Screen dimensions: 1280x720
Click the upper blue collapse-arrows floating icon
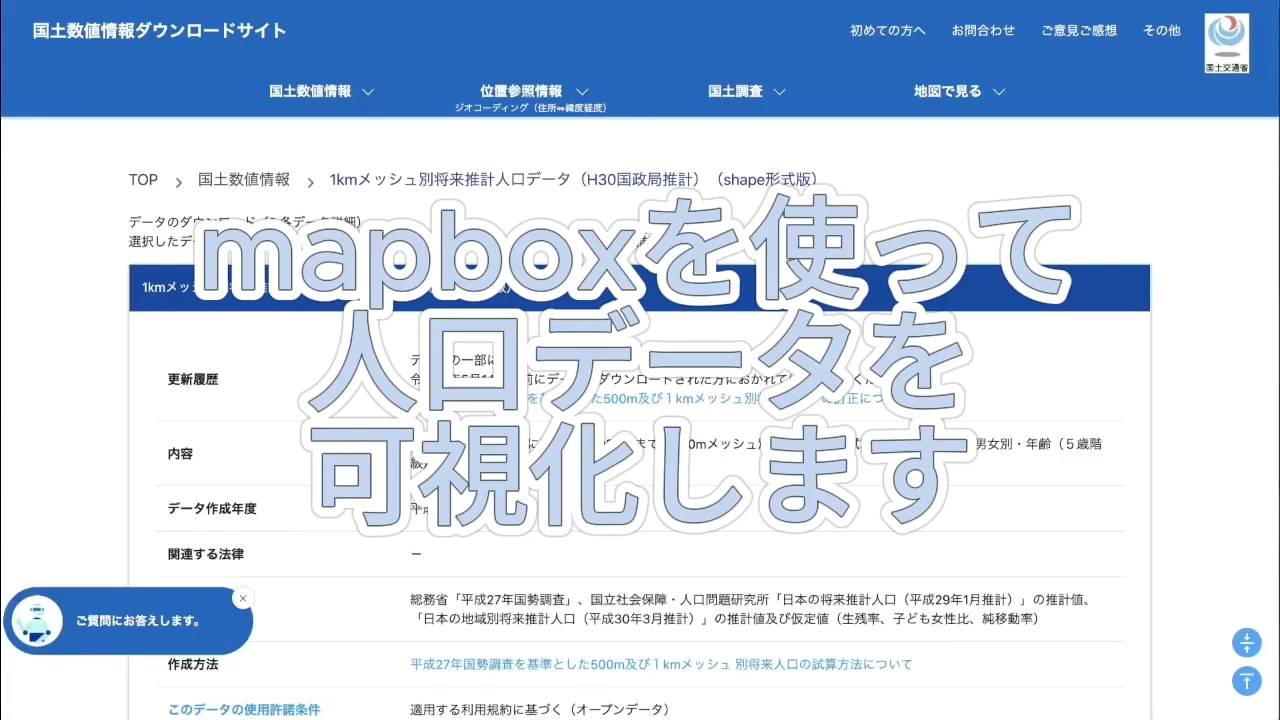[x=1246, y=643]
